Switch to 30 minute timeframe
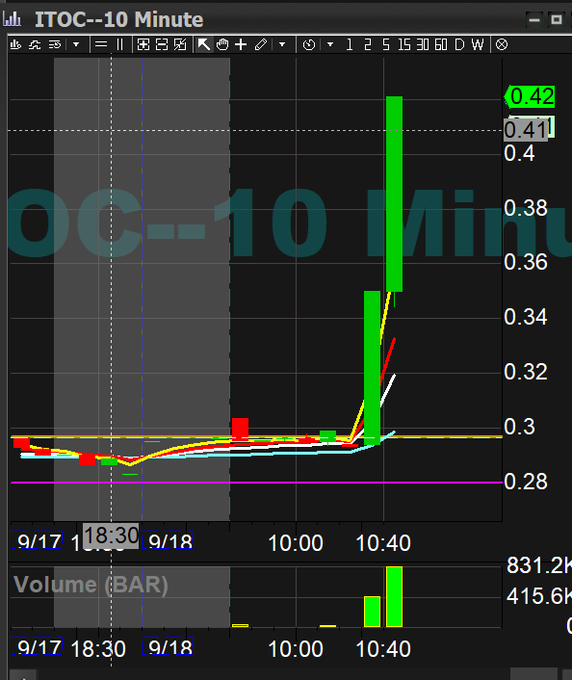 (x=423, y=44)
